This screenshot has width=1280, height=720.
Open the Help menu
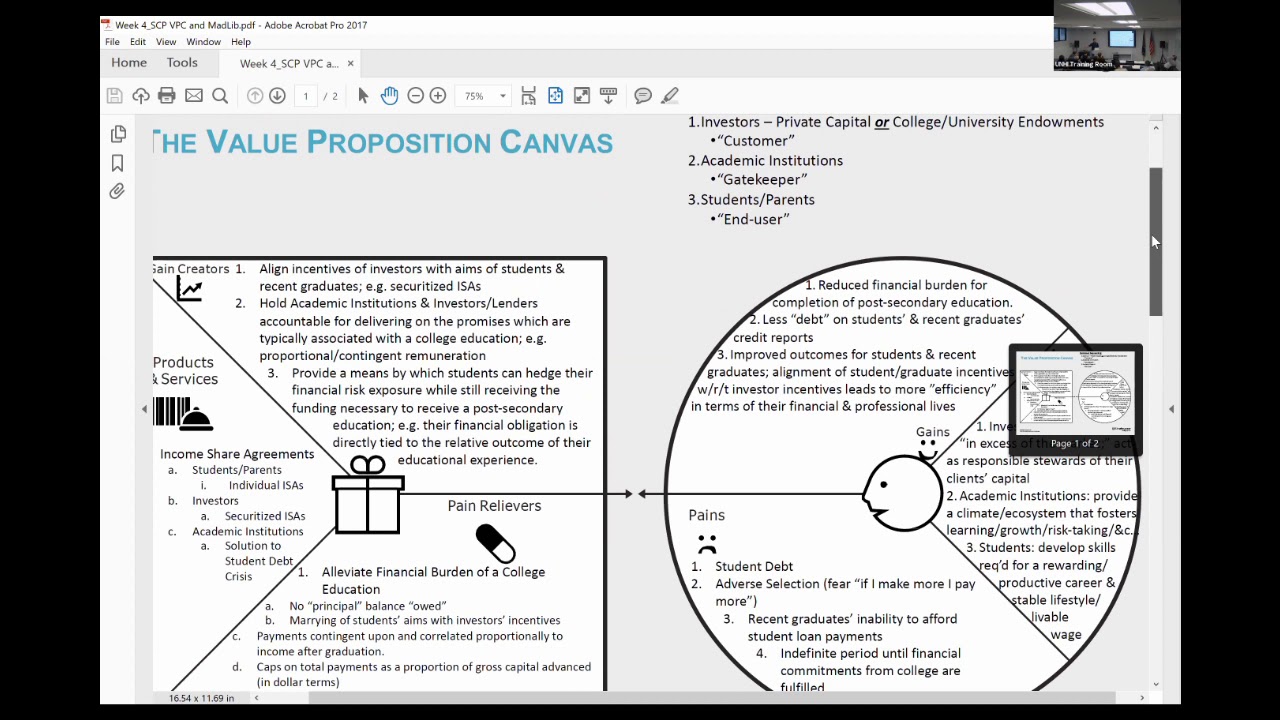(x=241, y=42)
